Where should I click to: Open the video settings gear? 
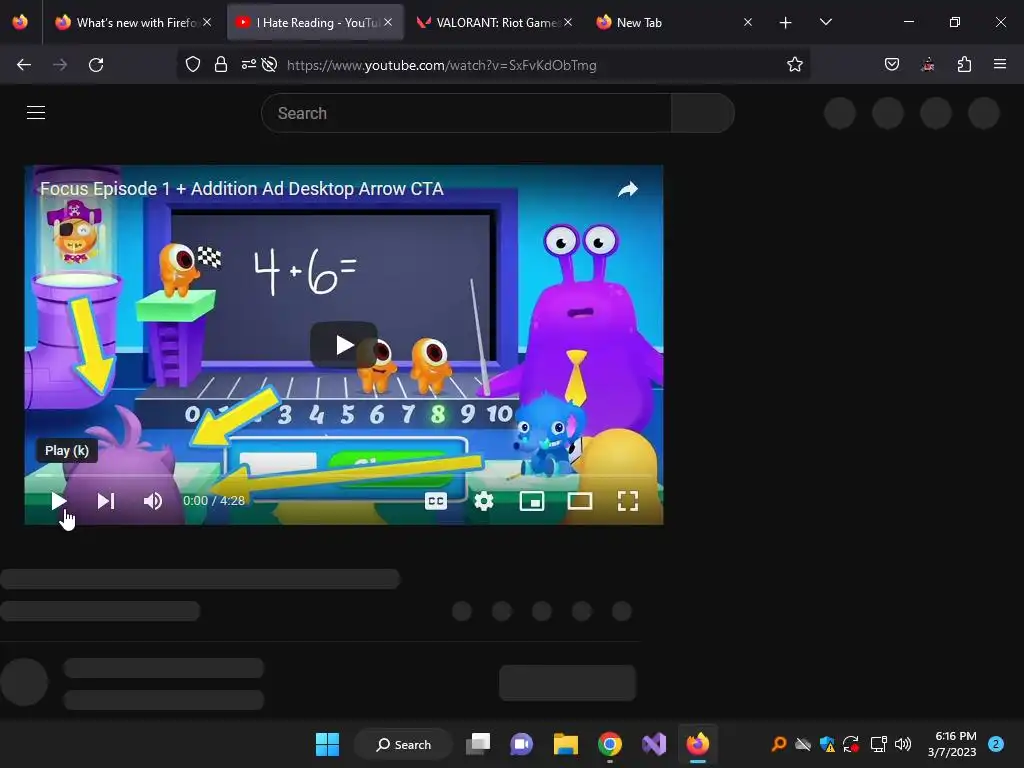click(484, 501)
